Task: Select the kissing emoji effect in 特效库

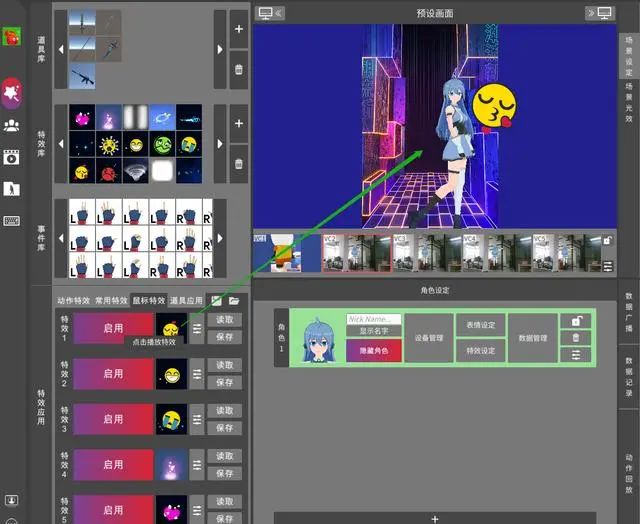Action: coord(82,171)
